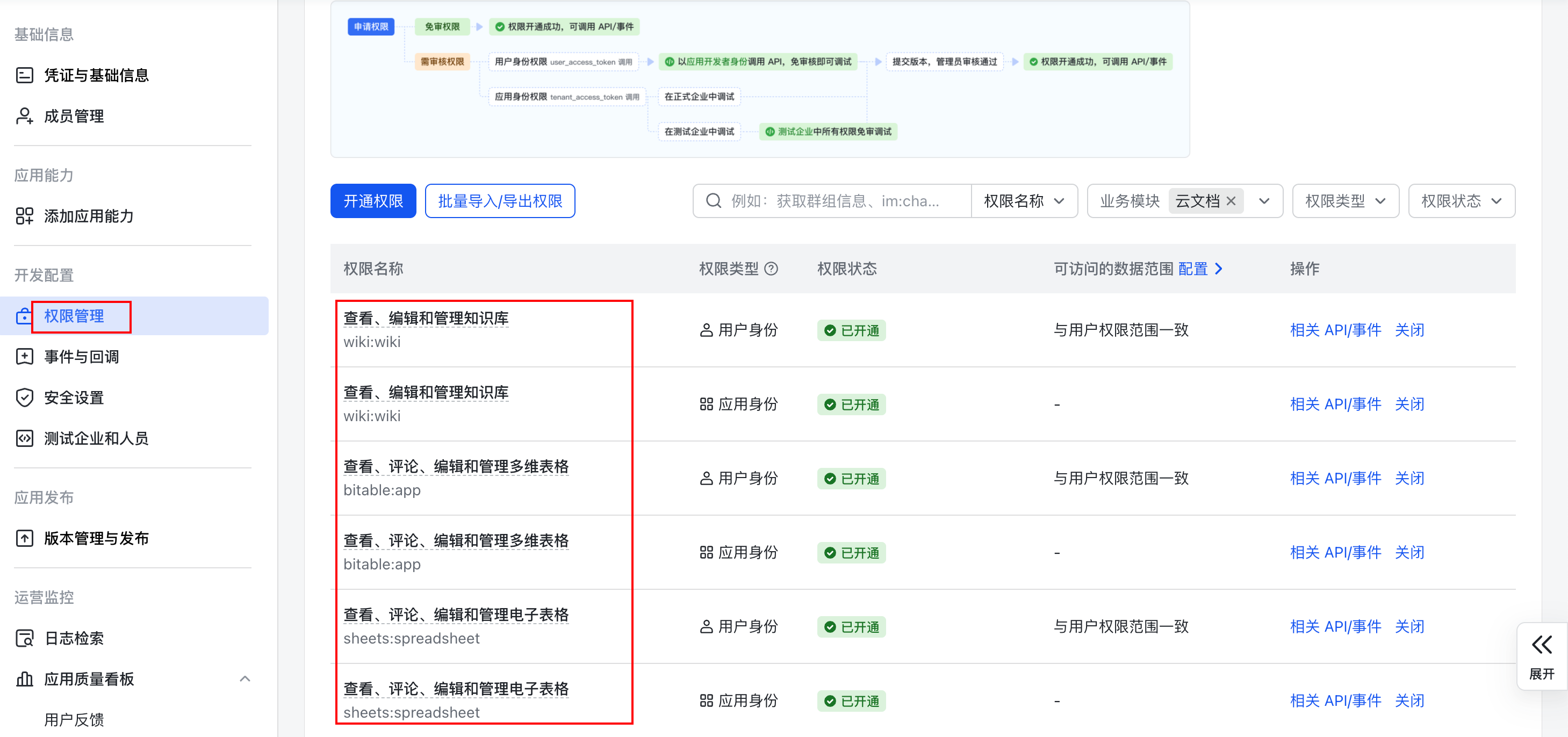The height and width of the screenshot is (737, 1568).
Task: Open 相关 API/事件 for wiki:wiki 应用身份 row
Action: tap(1335, 404)
